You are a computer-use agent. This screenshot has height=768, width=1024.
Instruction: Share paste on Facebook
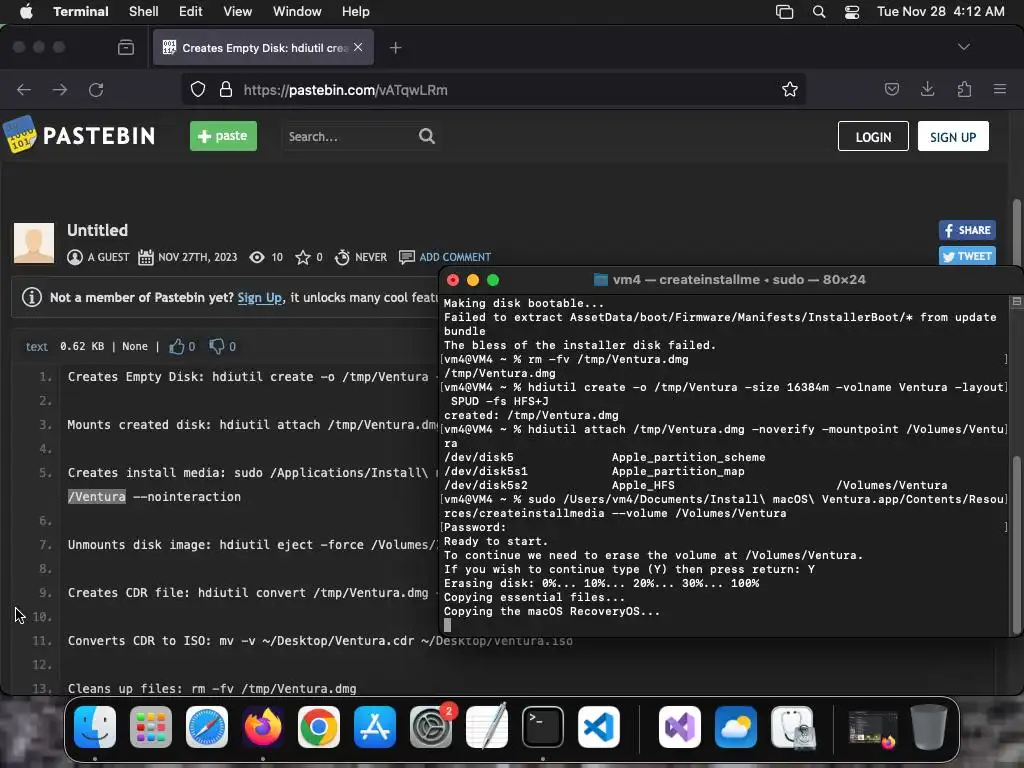pyautogui.click(x=967, y=230)
